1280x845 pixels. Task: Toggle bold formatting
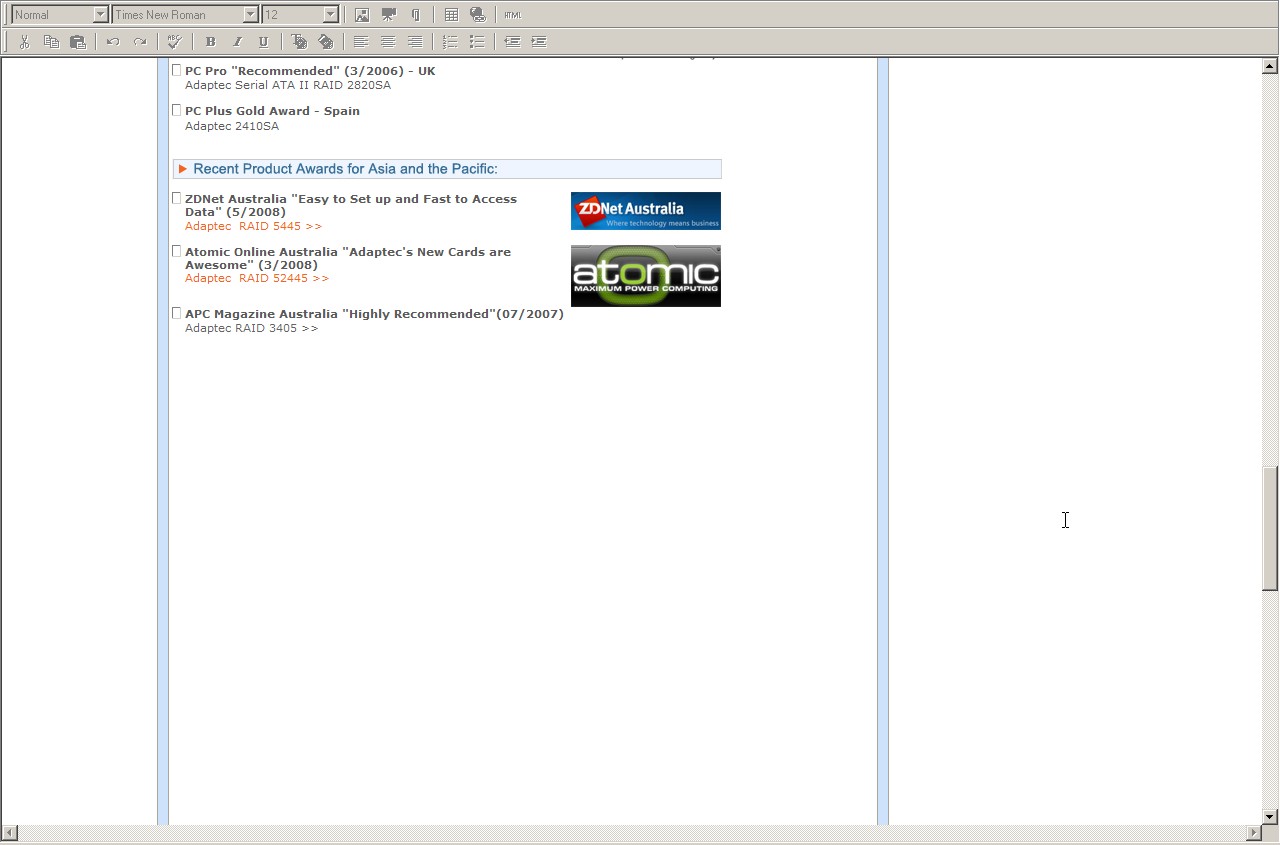click(210, 42)
